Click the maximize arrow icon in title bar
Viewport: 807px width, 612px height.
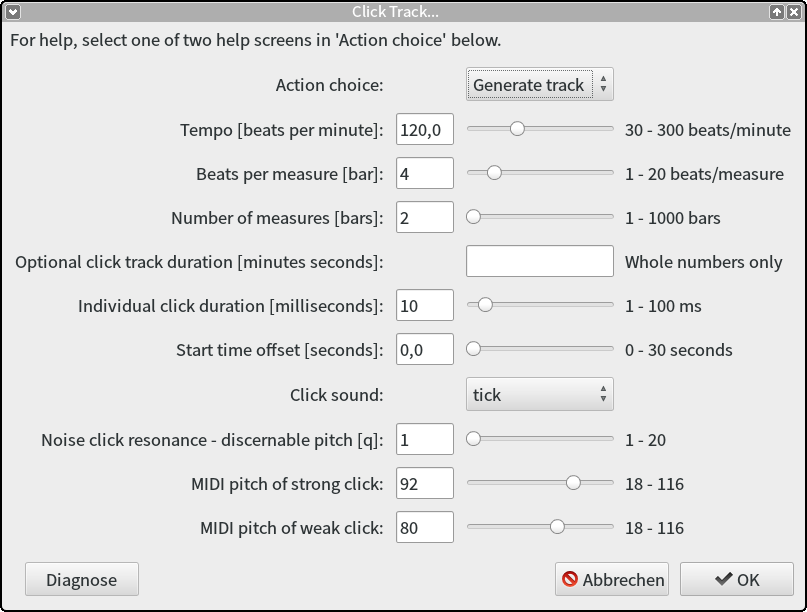coord(777,12)
